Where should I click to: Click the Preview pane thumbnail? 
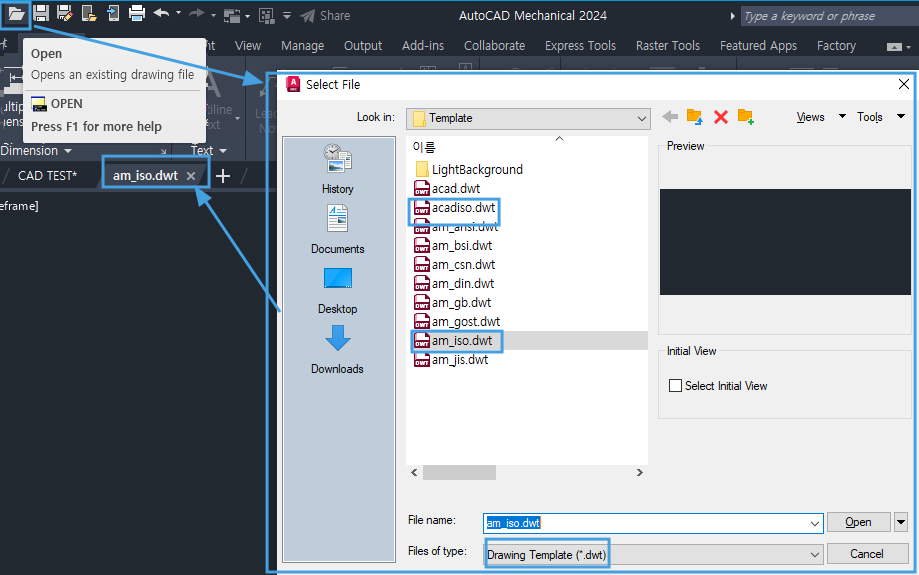tap(785, 241)
